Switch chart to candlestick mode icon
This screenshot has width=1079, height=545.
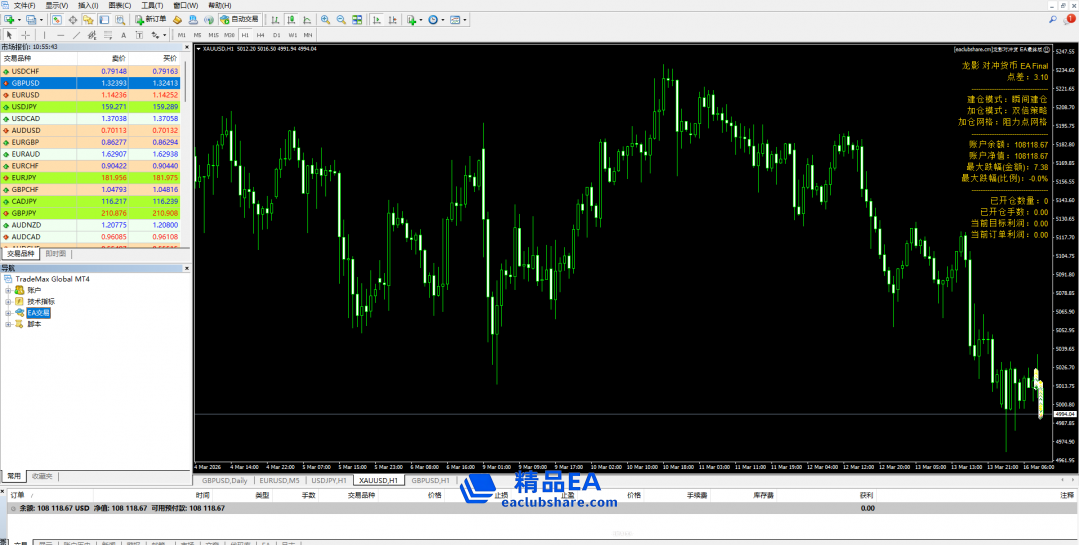point(289,19)
